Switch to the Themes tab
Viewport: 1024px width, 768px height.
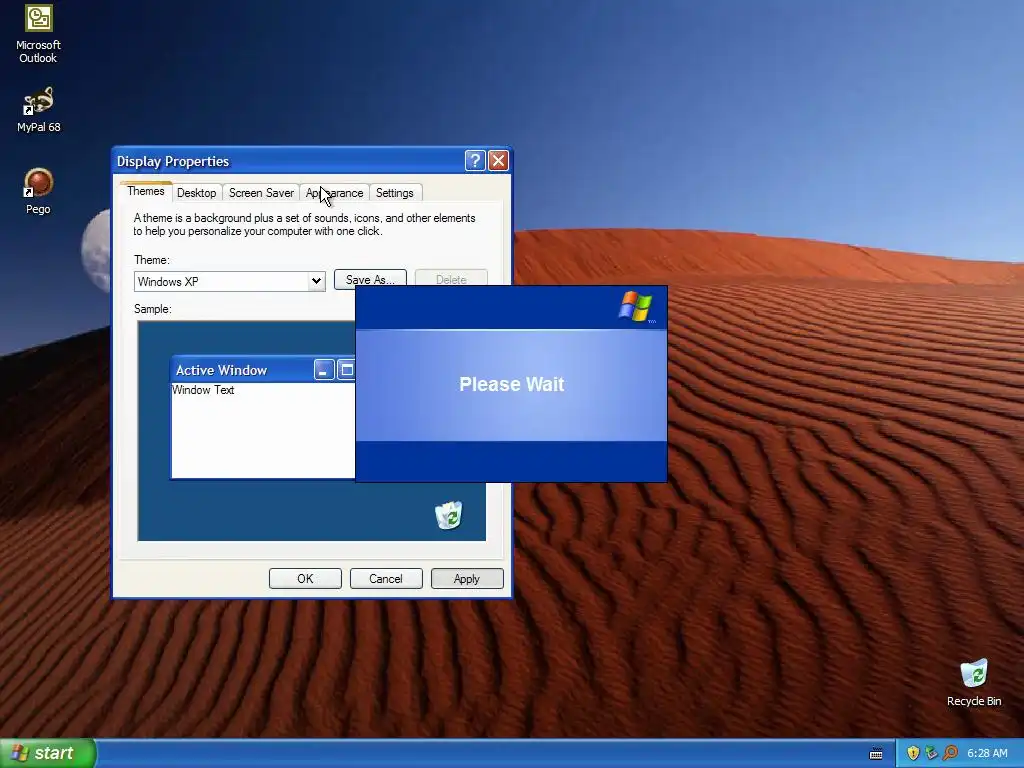[146, 191]
